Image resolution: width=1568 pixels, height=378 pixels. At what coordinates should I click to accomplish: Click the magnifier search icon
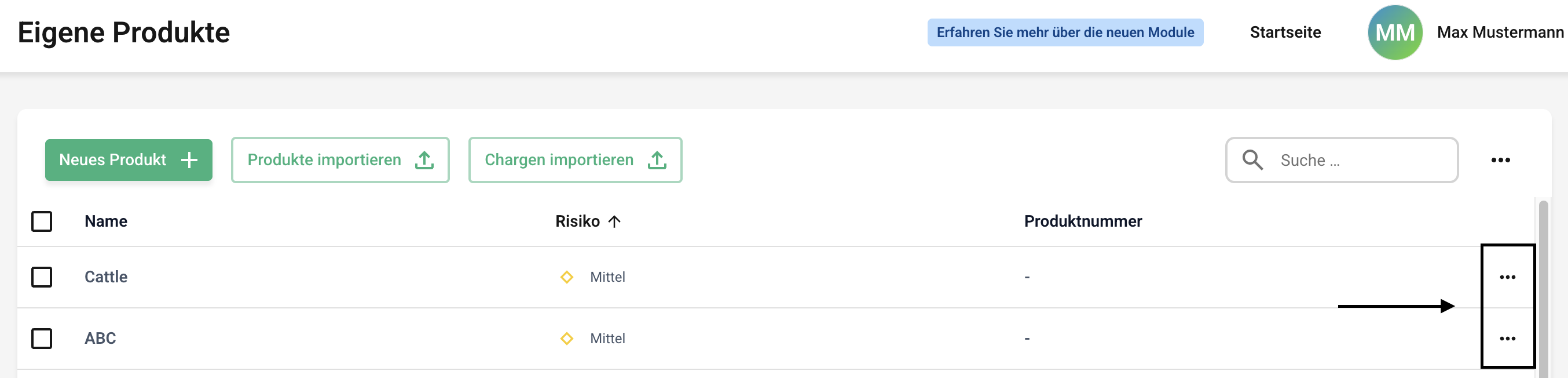point(1252,160)
